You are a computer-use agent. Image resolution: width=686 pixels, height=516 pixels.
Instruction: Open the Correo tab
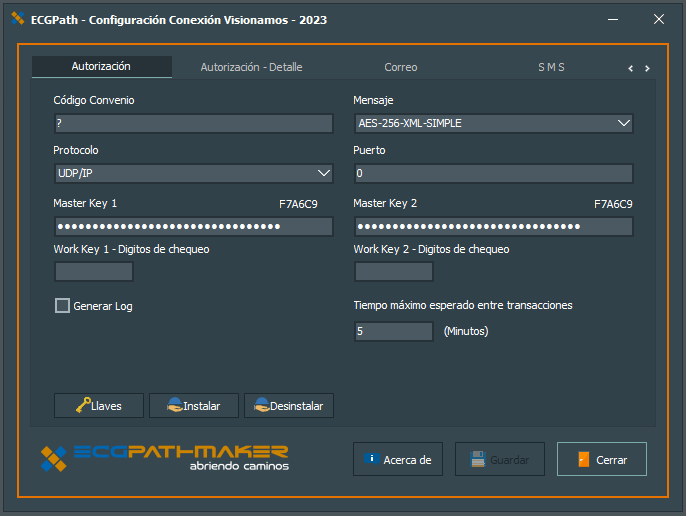click(x=400, y=67)
